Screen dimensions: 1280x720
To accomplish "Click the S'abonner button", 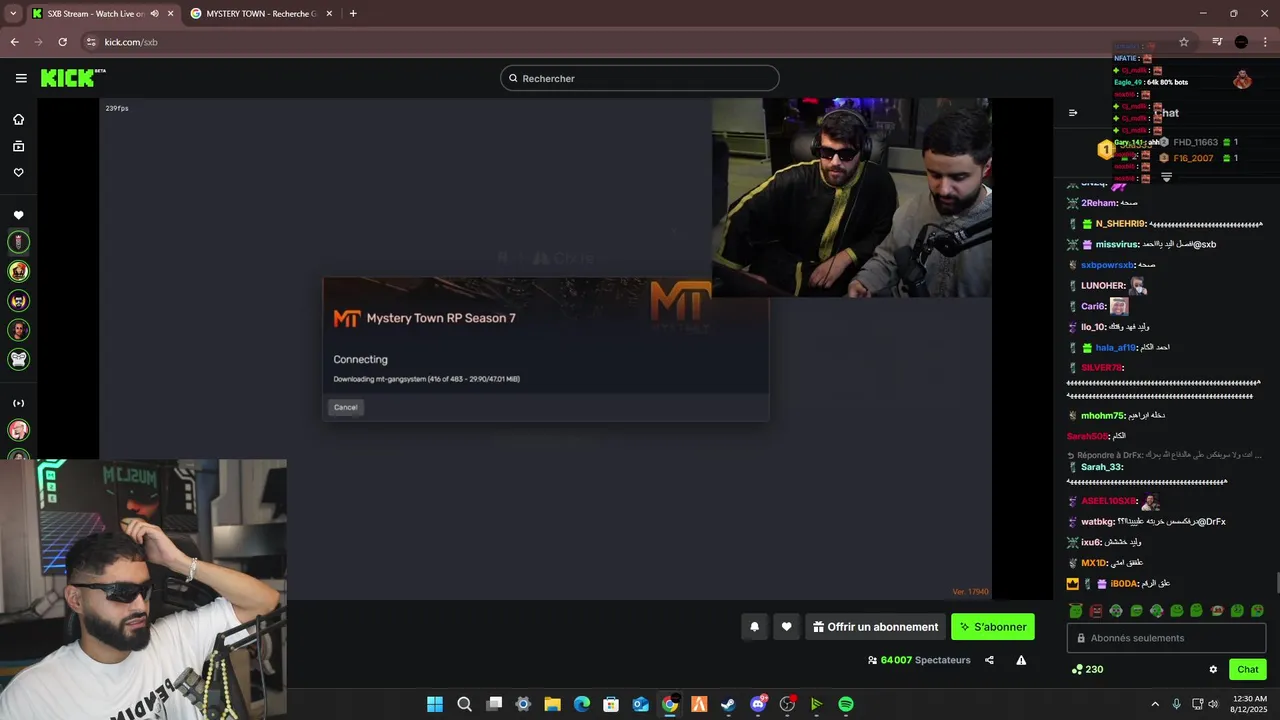I will click(993, 627).
